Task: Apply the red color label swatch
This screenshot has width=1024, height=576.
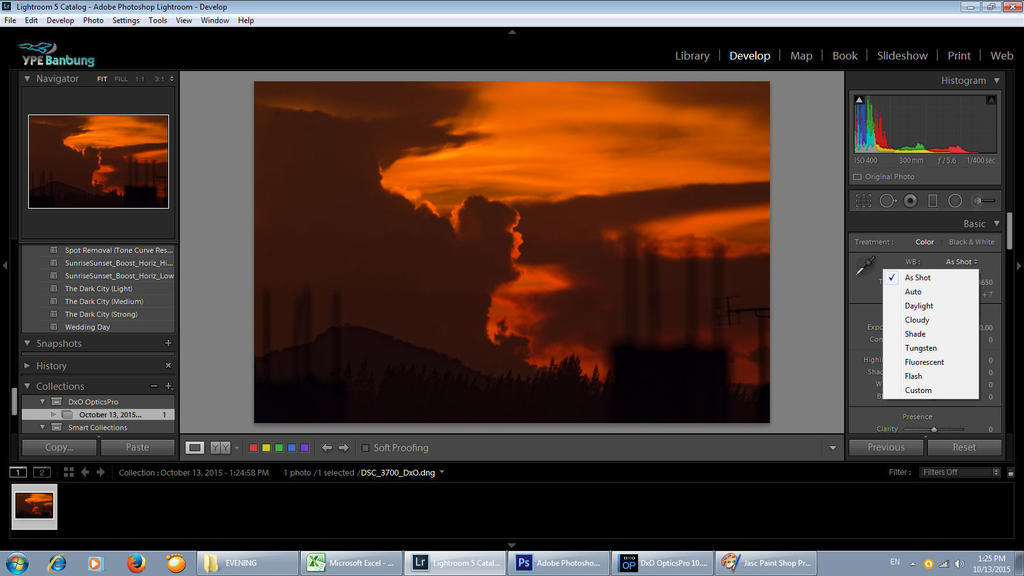Action: pyautogui.click(x=254, y=448)
